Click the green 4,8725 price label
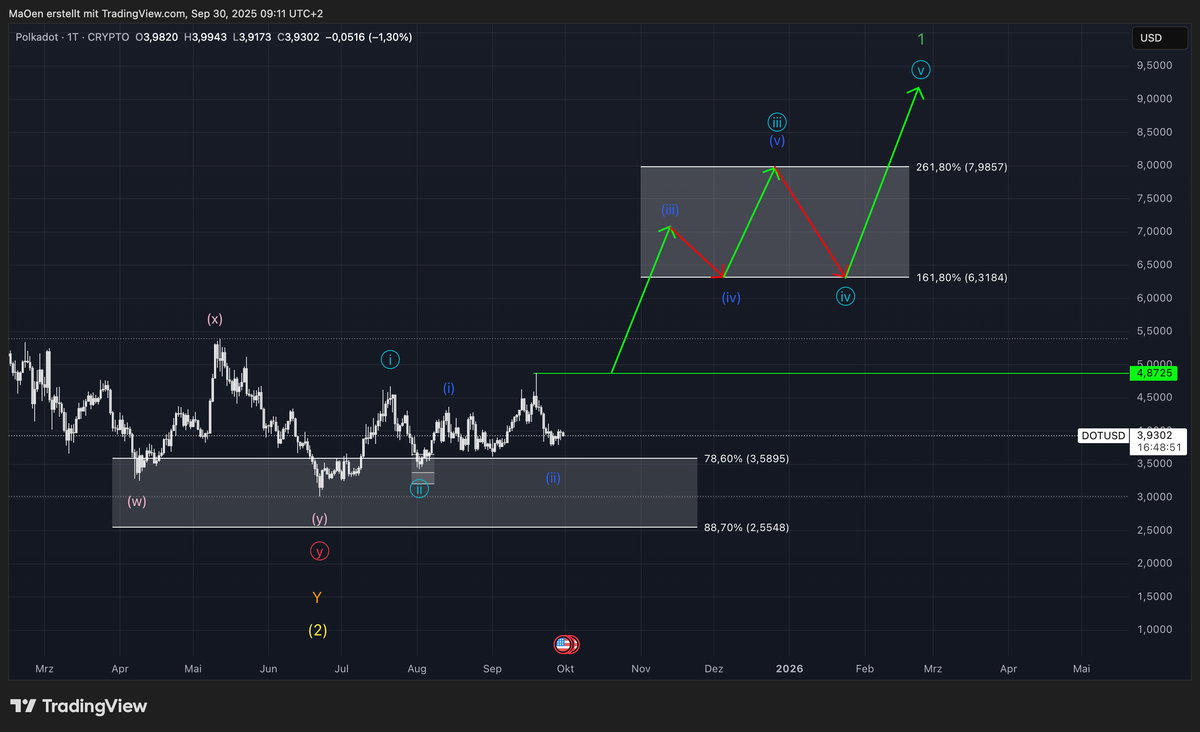The height and width of the screenshot is (732, 1200). (1152, 373)
